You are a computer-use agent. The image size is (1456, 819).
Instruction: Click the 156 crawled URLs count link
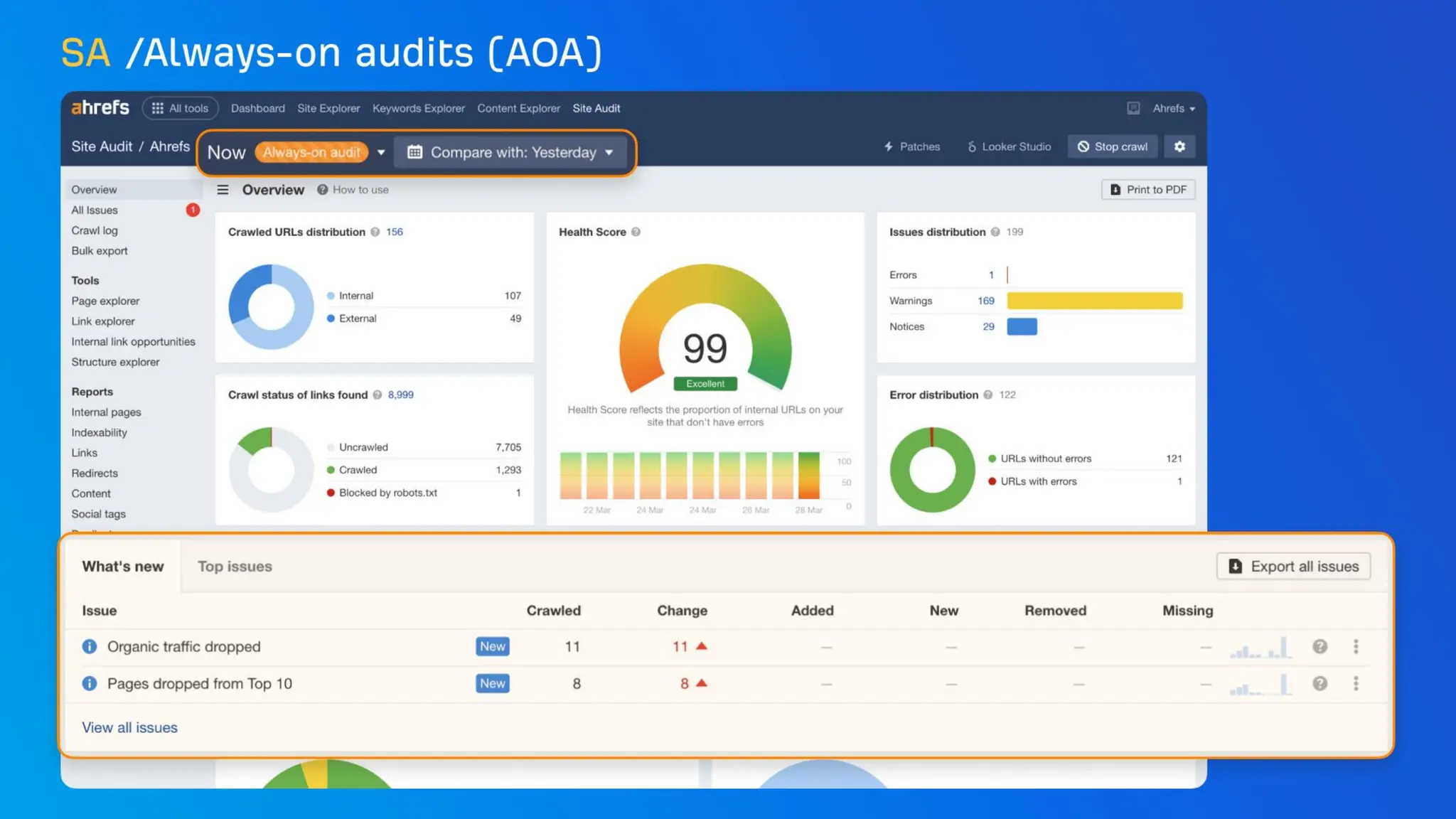(395, 232)
